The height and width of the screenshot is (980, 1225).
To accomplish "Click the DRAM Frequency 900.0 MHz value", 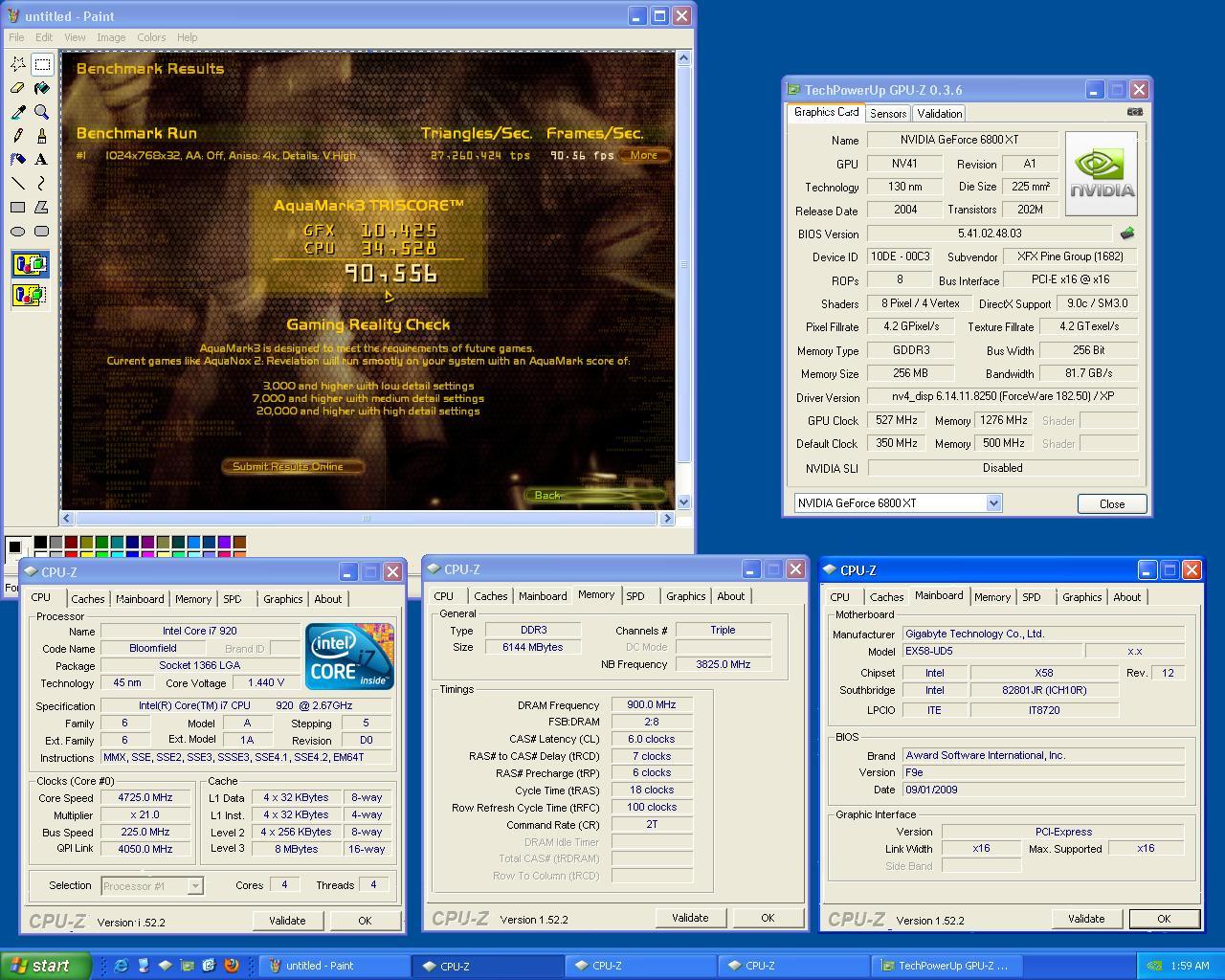I will [652, 704].
